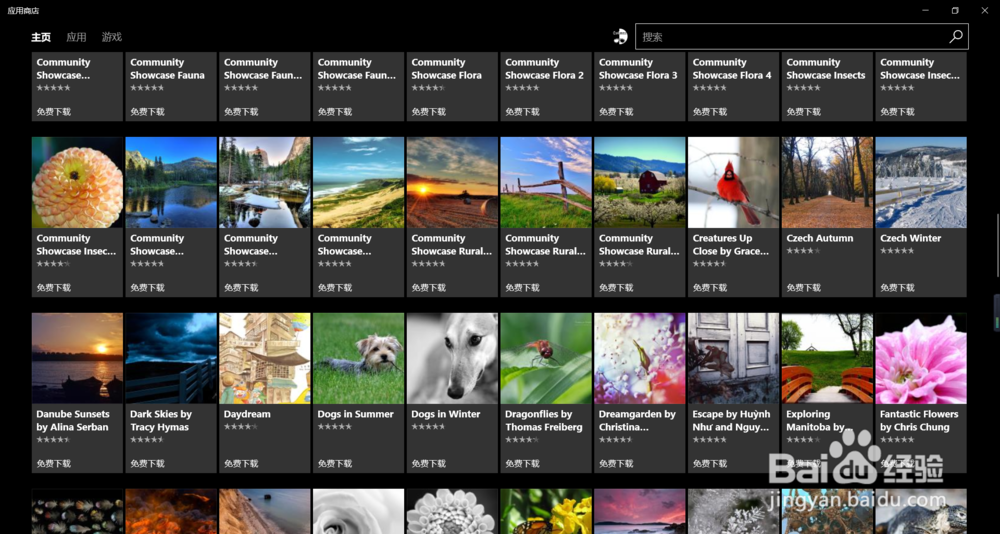Click the Community Showcase Flora 3 title
Viewport: 1000px width, 534px height.
tap(638, 68)
